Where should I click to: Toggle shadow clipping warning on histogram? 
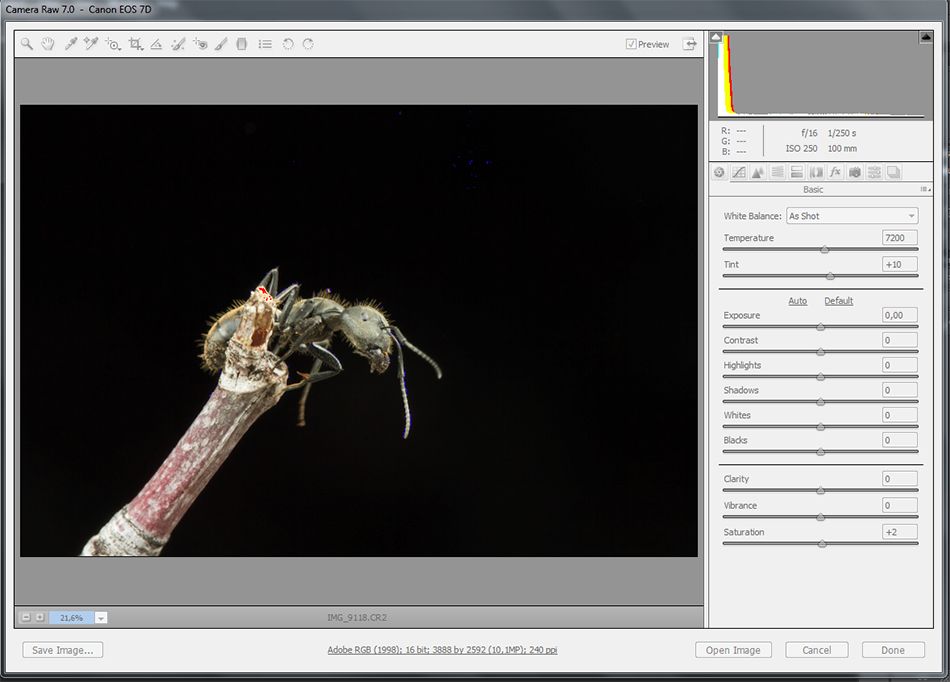click(716, 36)
